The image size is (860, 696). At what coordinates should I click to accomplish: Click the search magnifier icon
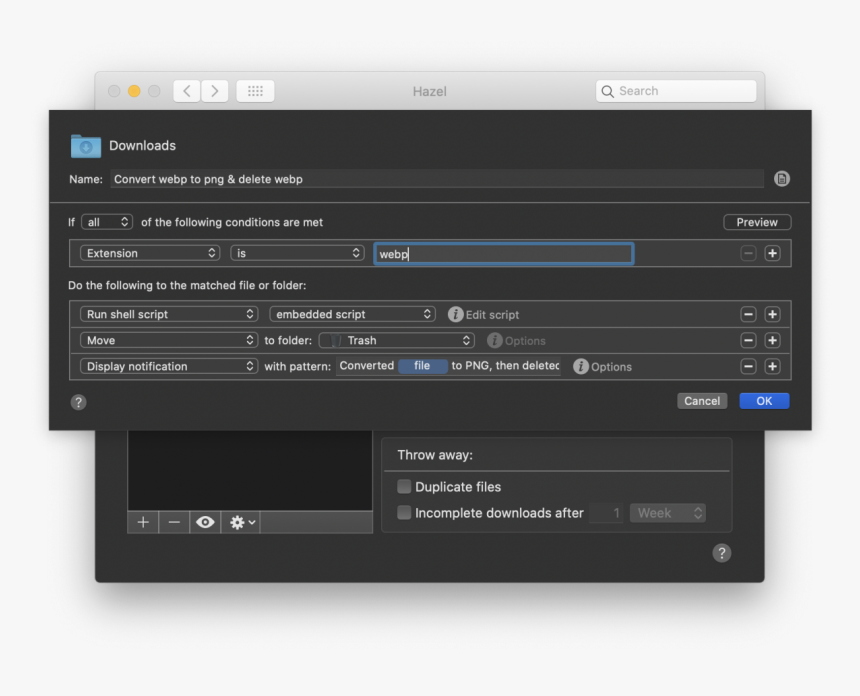tap(607, 91)
